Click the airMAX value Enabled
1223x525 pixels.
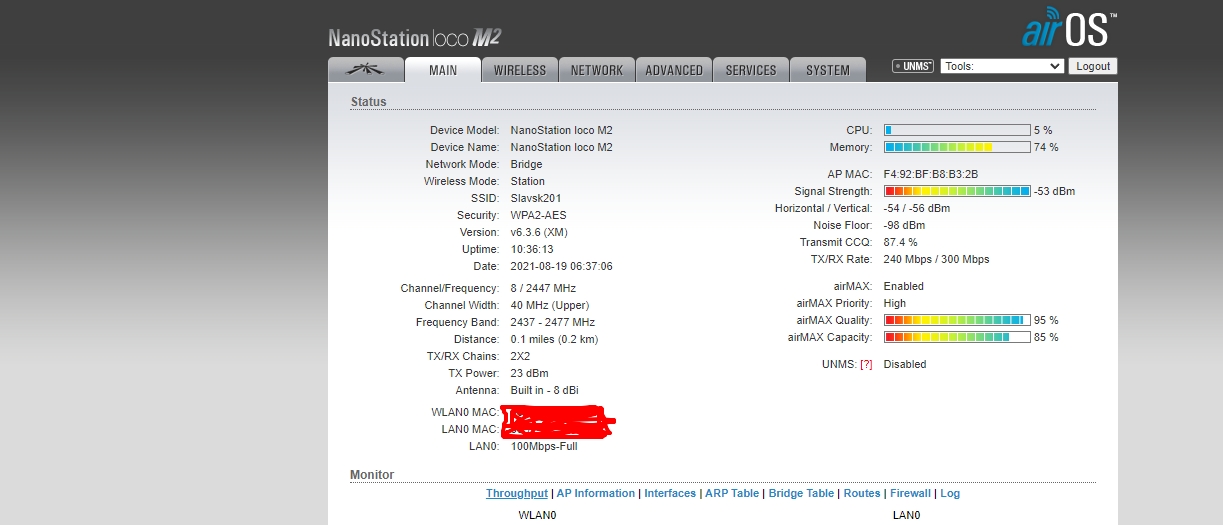click(x=904, y=286)
